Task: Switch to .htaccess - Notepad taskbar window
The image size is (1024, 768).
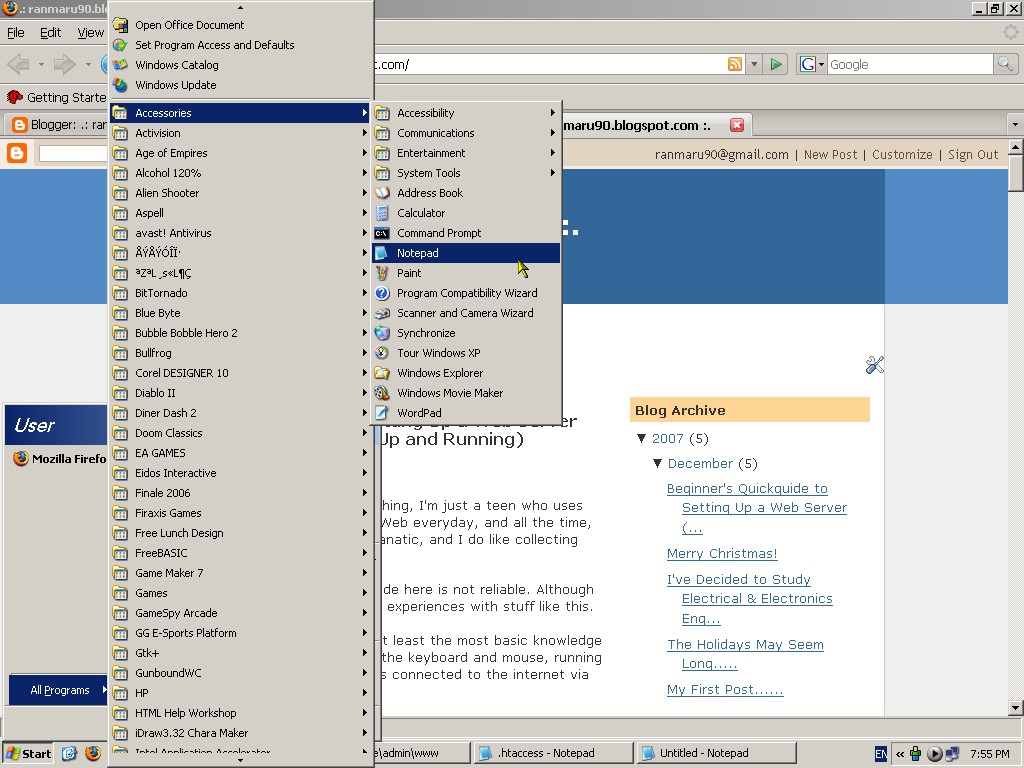Action: tap(553, 753)
